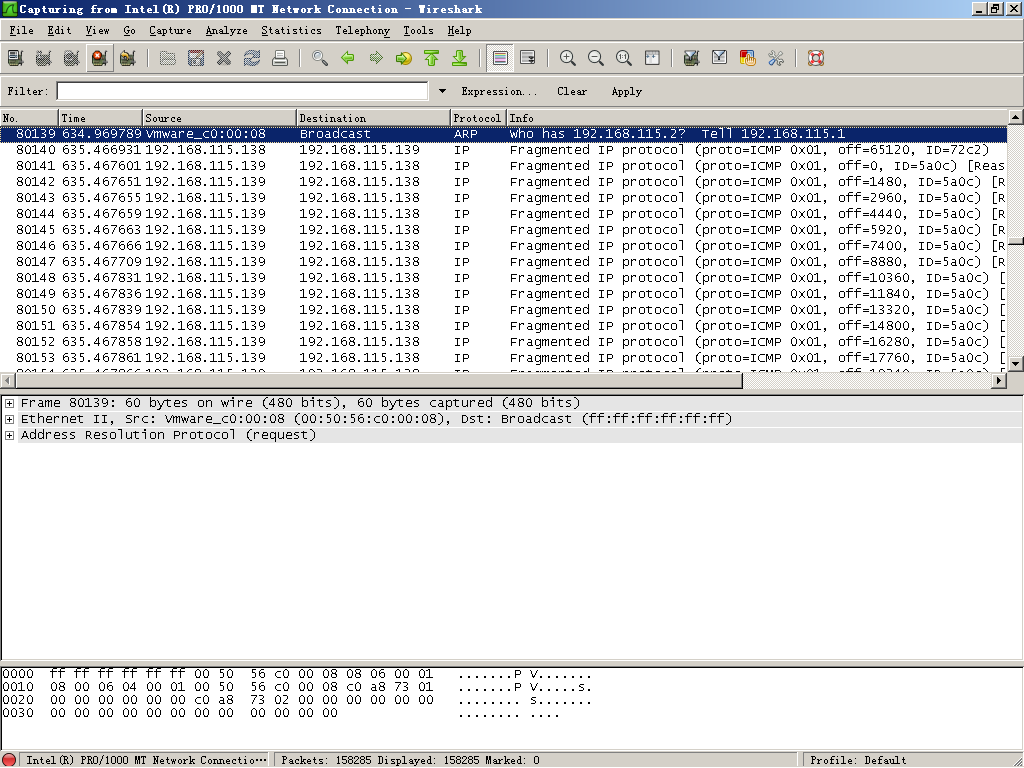Open the Statistics menu

291,30
